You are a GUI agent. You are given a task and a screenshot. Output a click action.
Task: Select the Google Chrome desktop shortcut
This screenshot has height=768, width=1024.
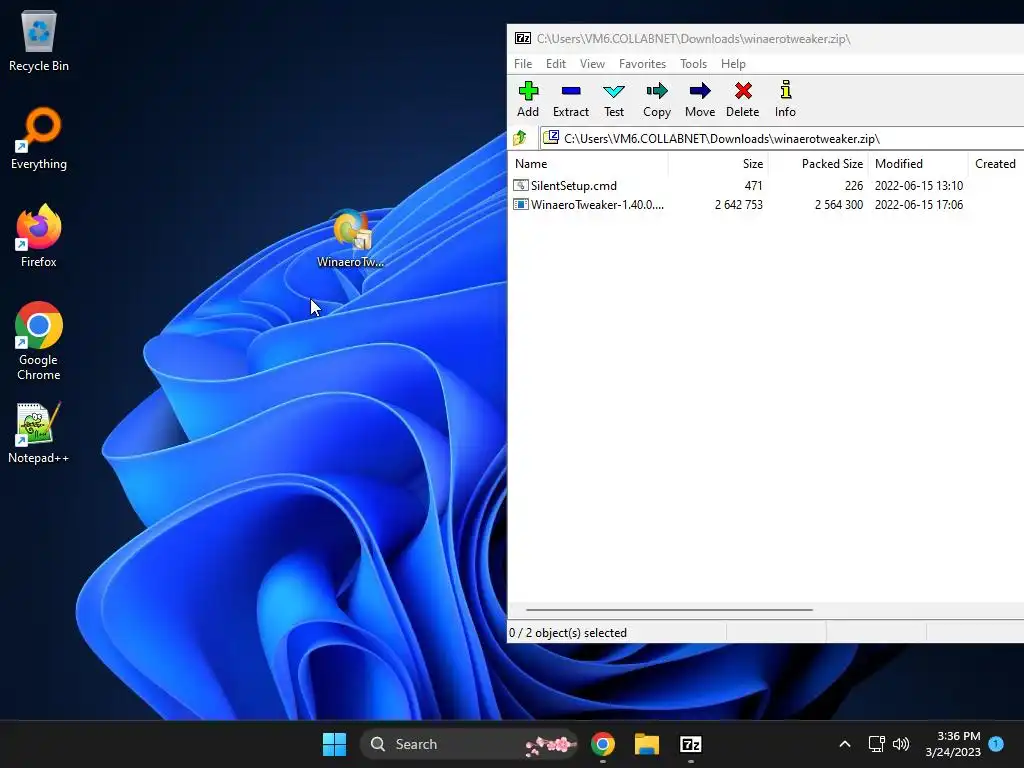pyautogui.click(x=39, y=341)
